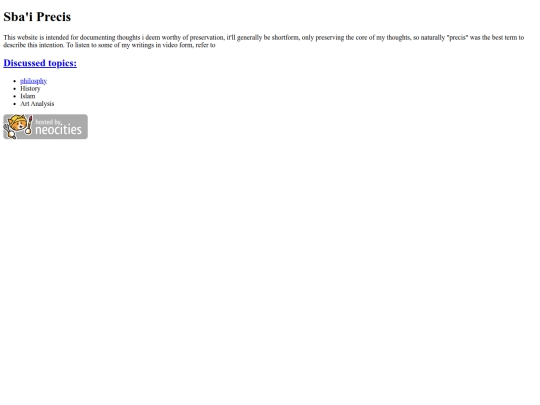Click the bullet marker beside Islam
The image size is (540, 405).
pyautogui.click(x=15, y=96)
